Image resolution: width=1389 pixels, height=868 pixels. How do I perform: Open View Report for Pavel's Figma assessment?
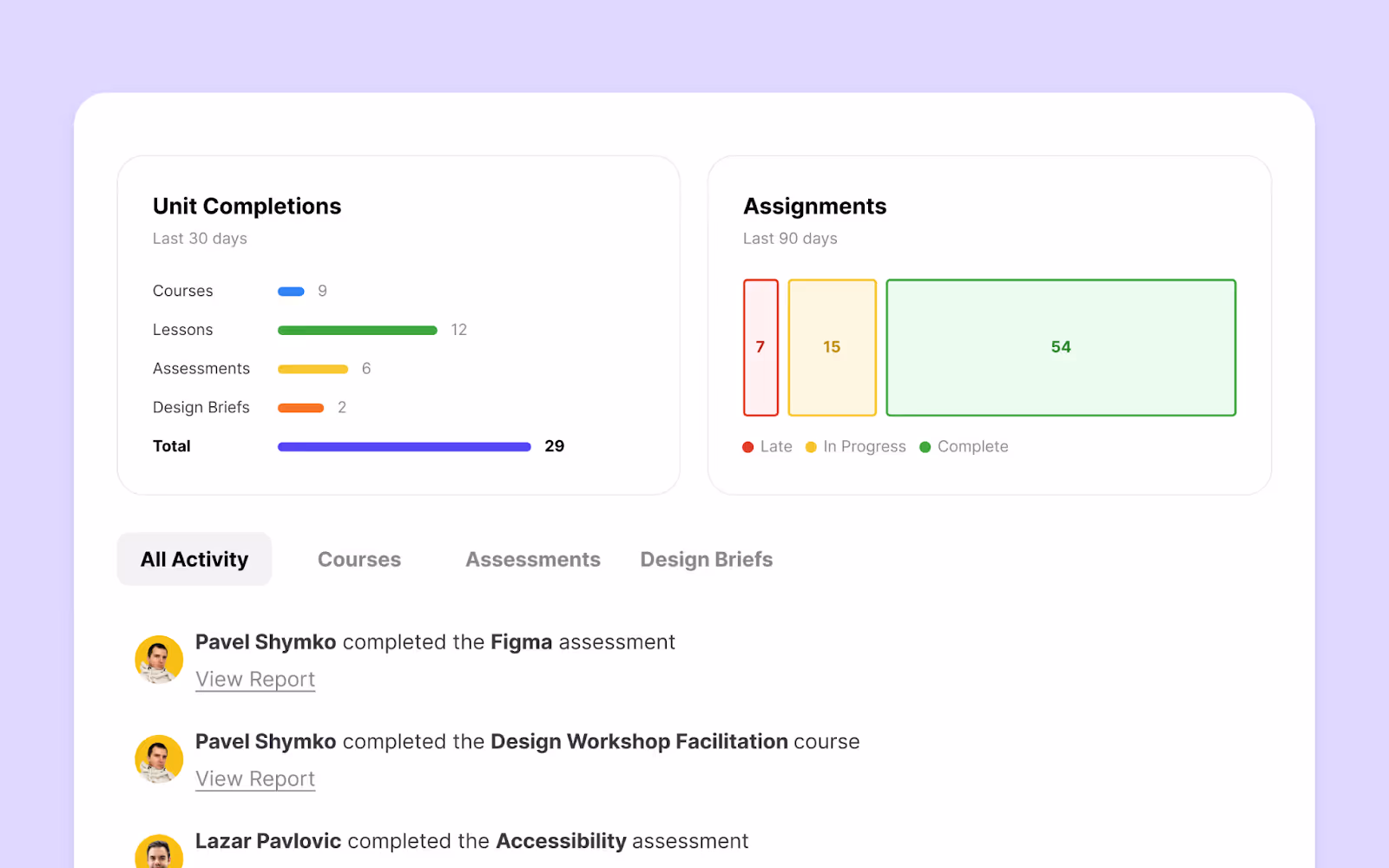(x=254, y=679)
